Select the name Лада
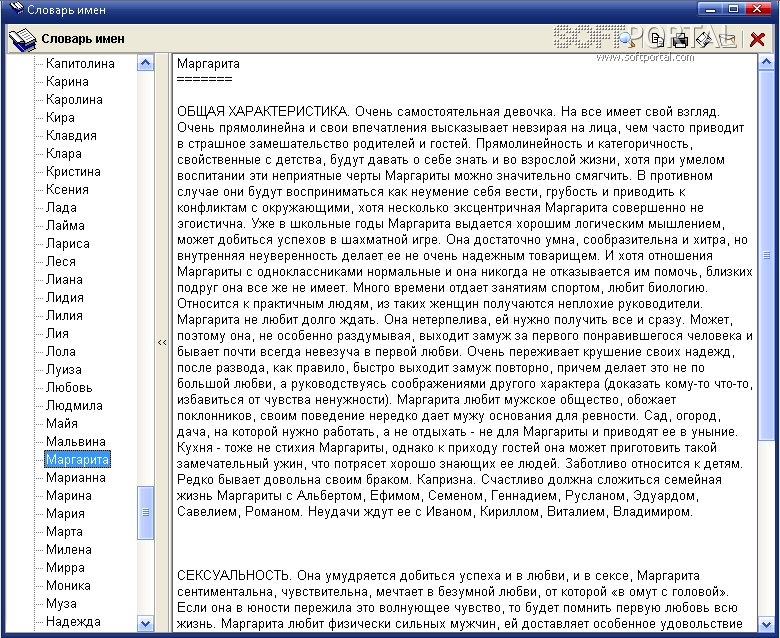This screenshot has width=780, height=638. 61,207
